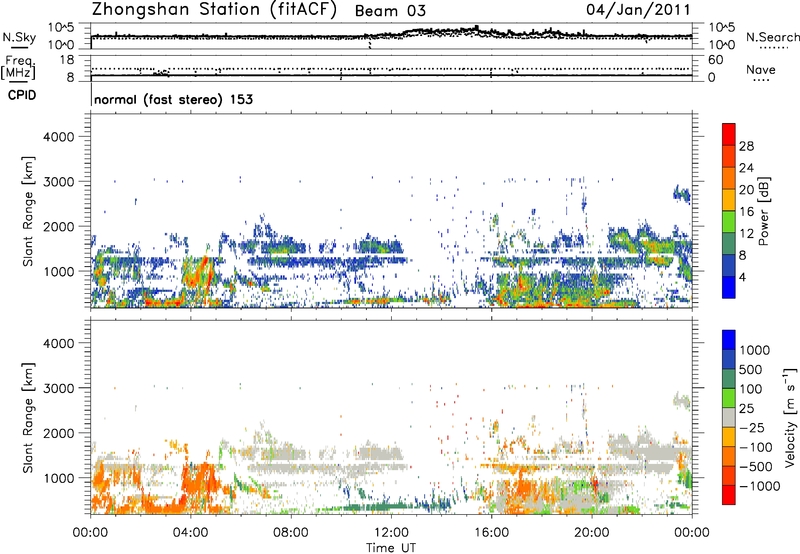Click the "4000" tick in power panel
Viewport: 800px width, 554px height.
point(58,137)
